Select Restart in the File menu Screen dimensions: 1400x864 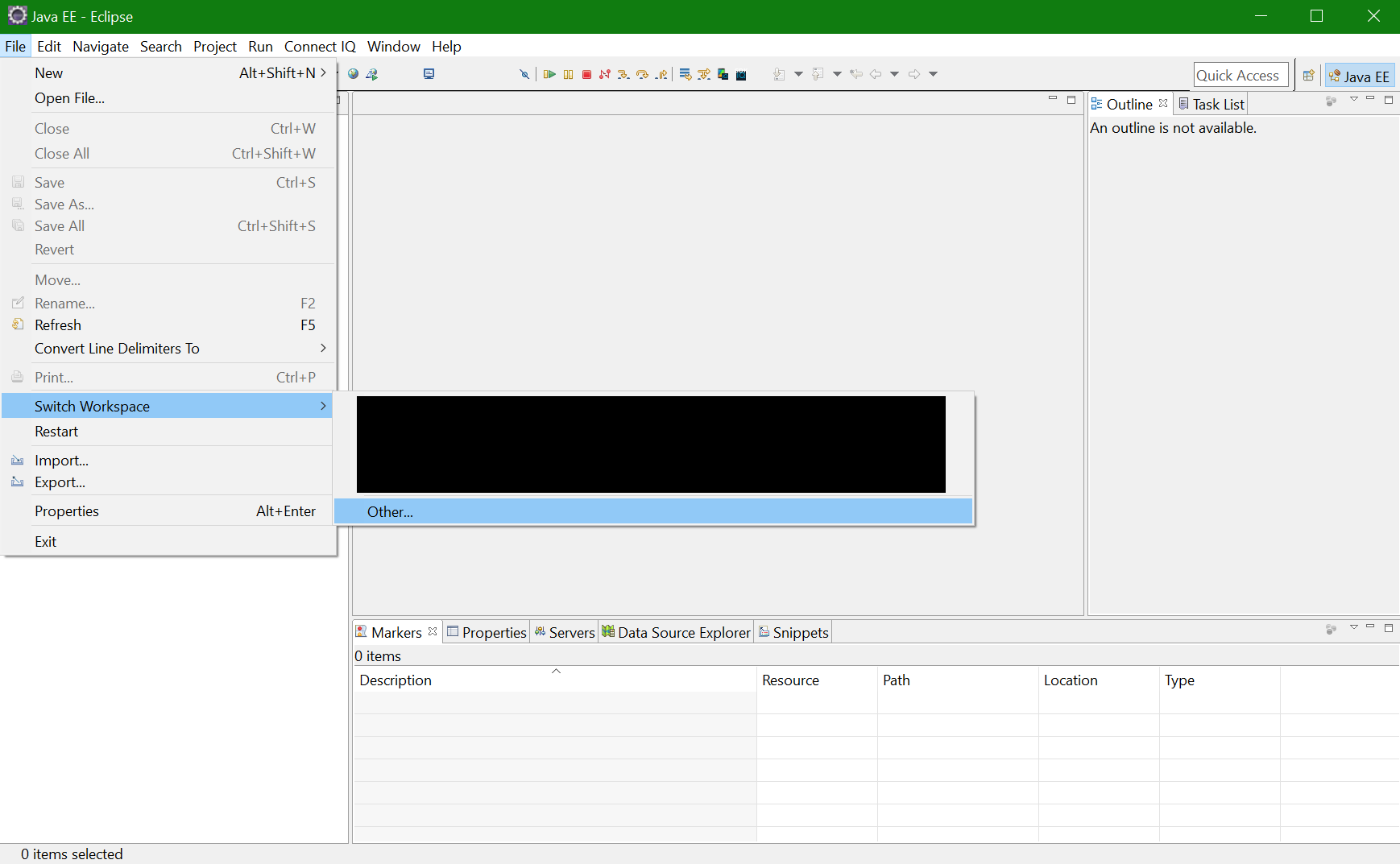[x=168, y=431]
